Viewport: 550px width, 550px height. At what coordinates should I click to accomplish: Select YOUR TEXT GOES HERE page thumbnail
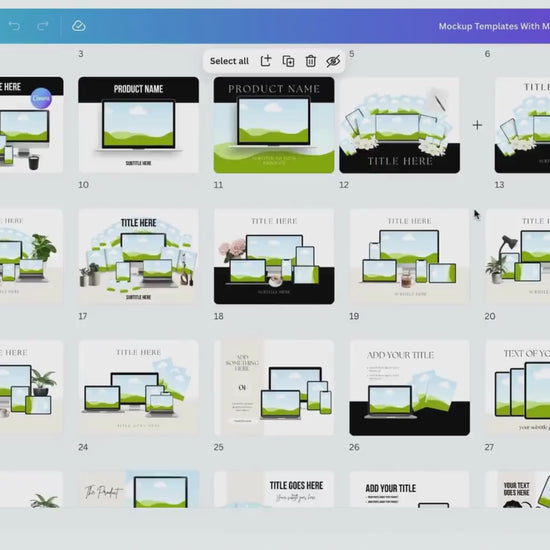tap(518, 489)
